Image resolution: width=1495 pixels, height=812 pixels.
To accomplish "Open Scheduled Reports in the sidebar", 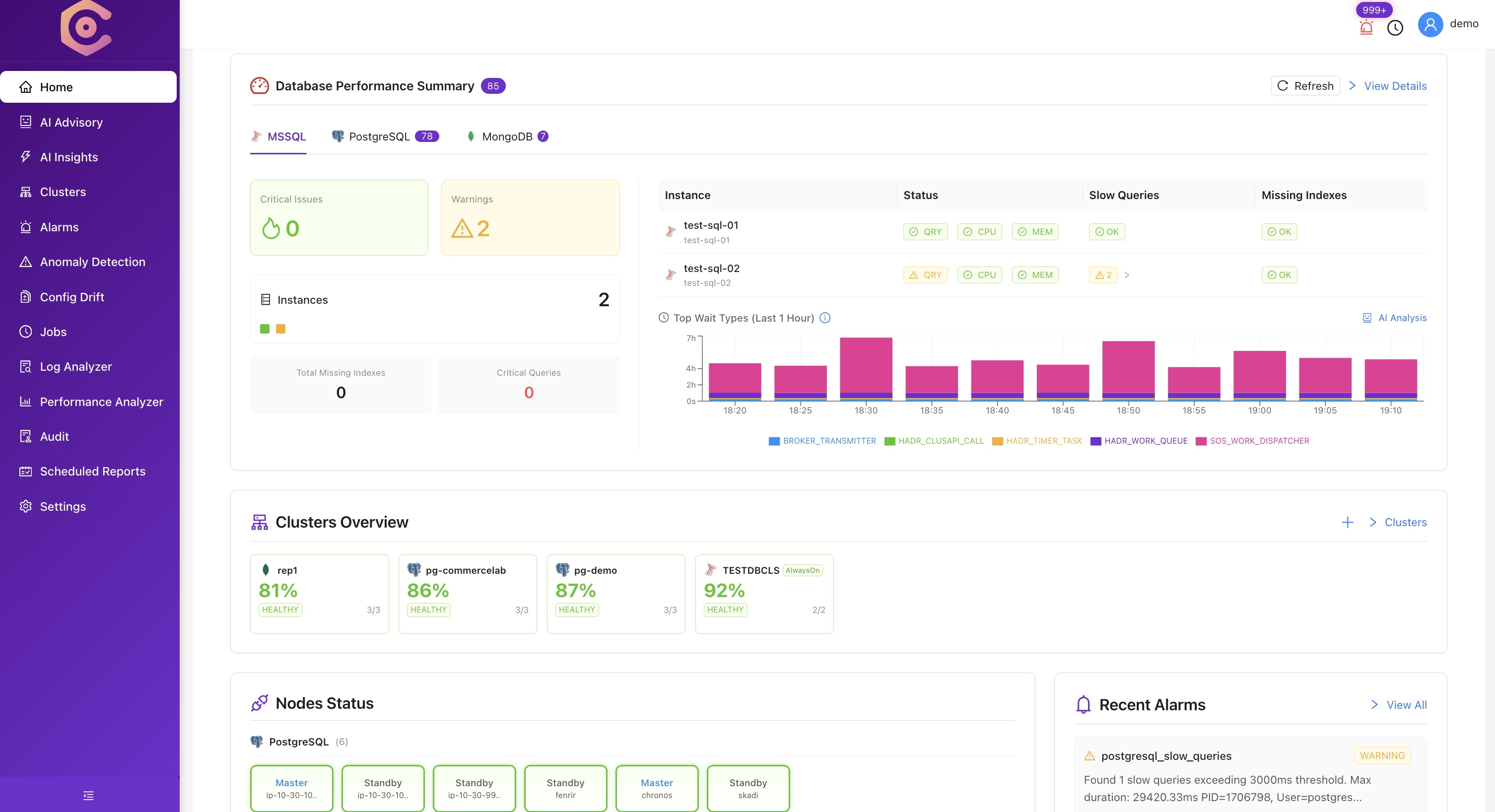I will coord(92,471).
